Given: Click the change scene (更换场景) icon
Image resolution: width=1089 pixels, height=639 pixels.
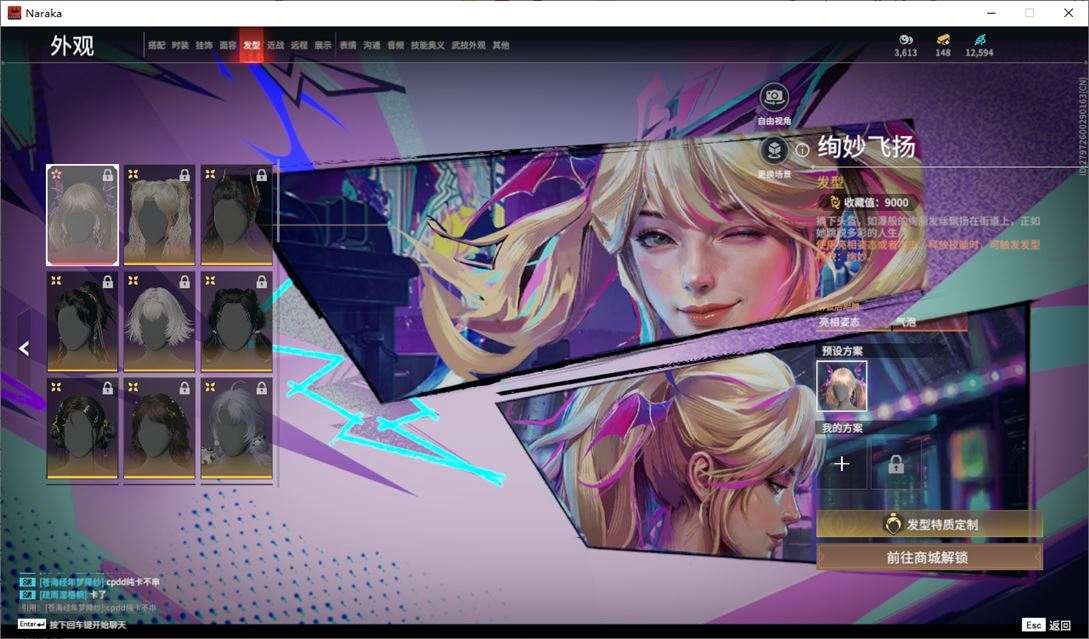Looking at the screenshot, I should point(774,150).
